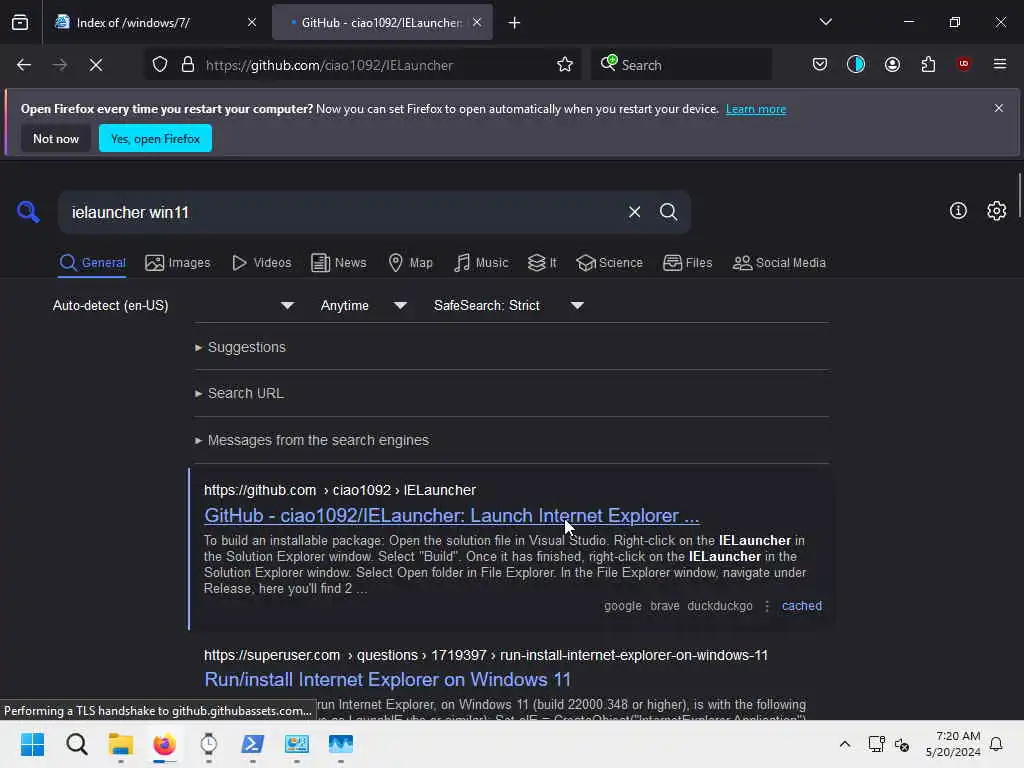Open search engine info icon
Screen dimensions: 1024x768
click(958, 210)
